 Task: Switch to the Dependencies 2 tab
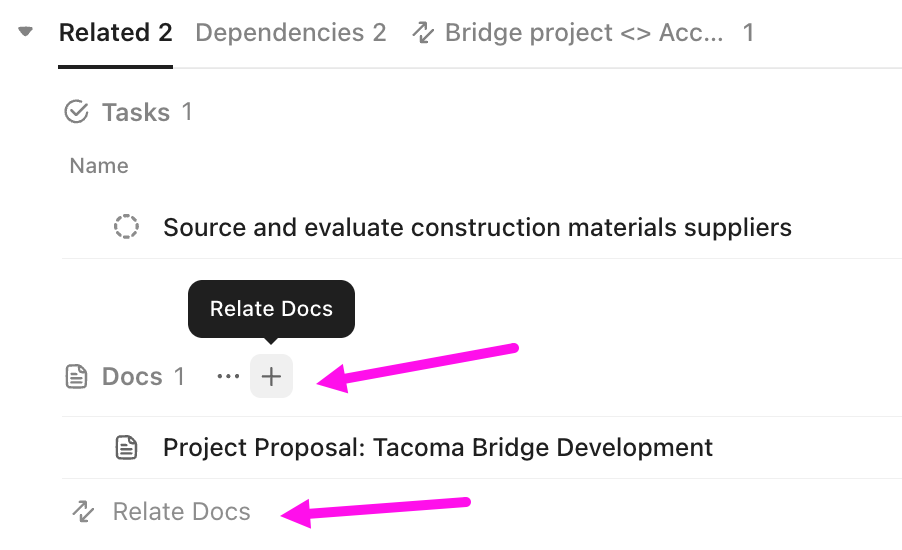coord(290,33)
